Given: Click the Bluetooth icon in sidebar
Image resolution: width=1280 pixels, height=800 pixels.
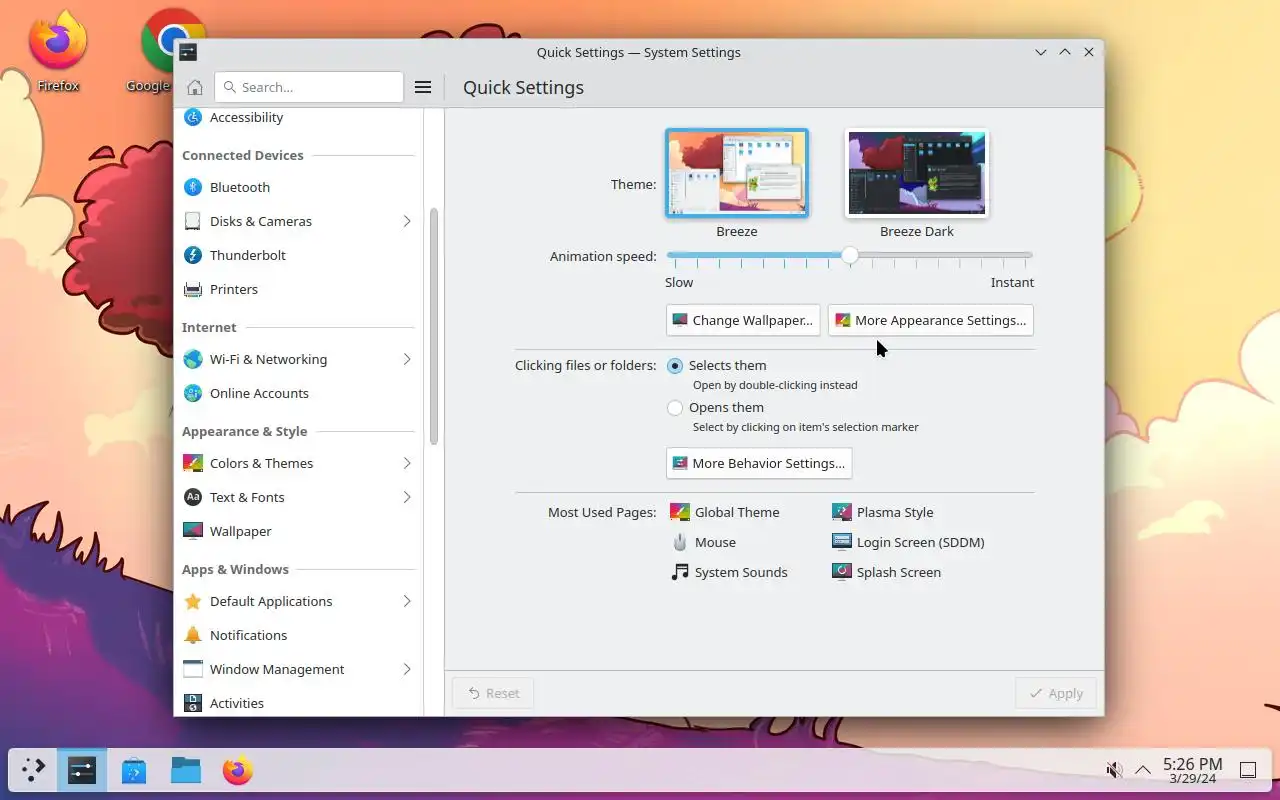Looking at the screenshot, I should (193, 187).
